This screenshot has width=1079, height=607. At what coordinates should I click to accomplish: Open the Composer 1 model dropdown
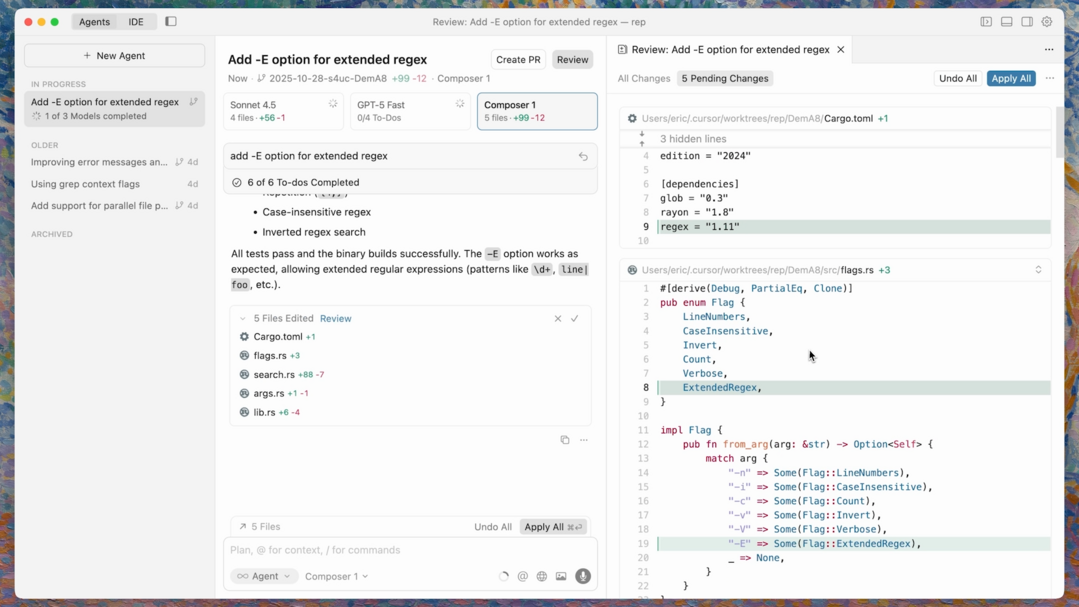coord(336,576)
